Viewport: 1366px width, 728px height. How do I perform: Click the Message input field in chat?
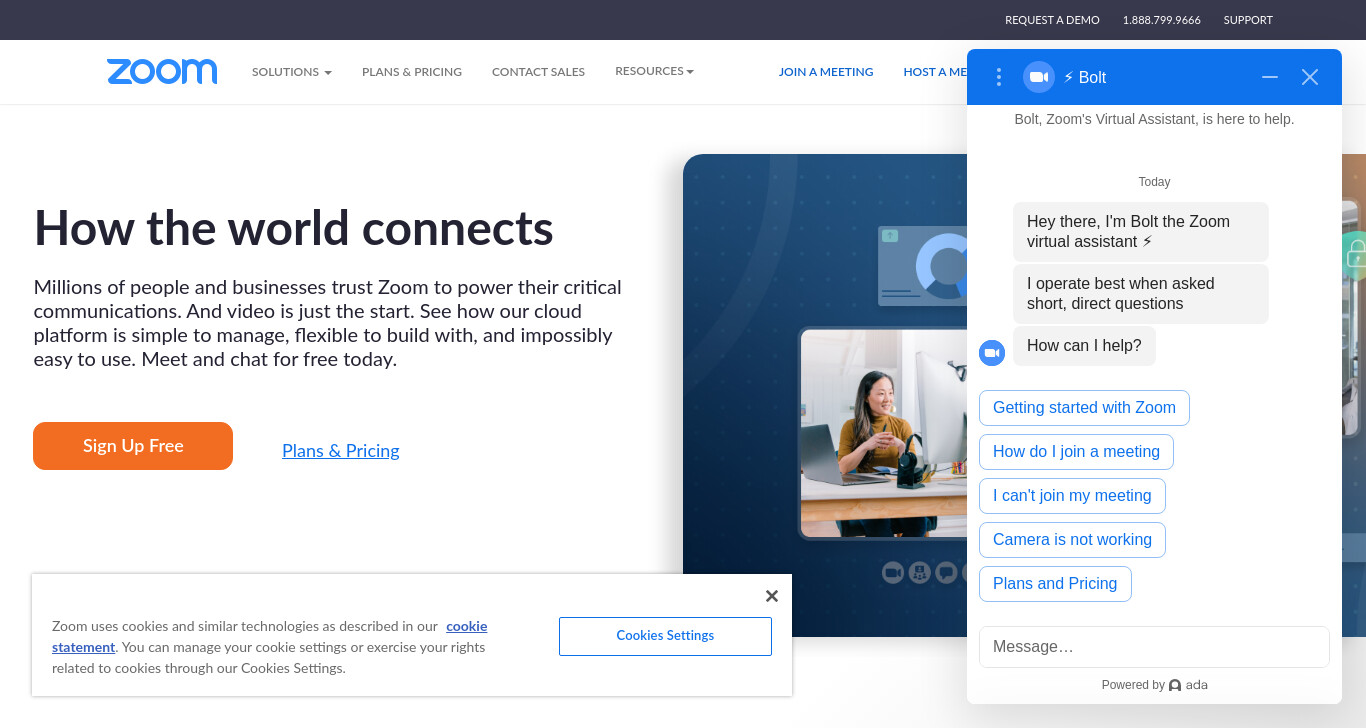click(x=1154, y=647)
